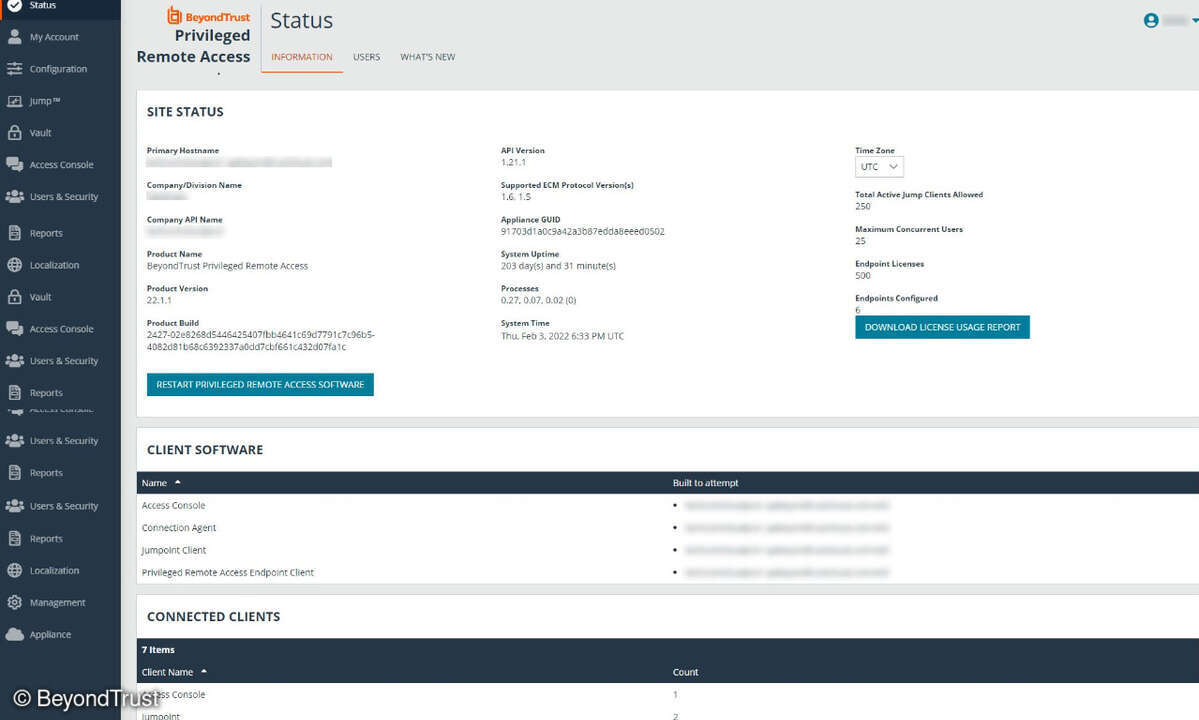Open the What's New tab
The image size is (1199, 720).
427,57
